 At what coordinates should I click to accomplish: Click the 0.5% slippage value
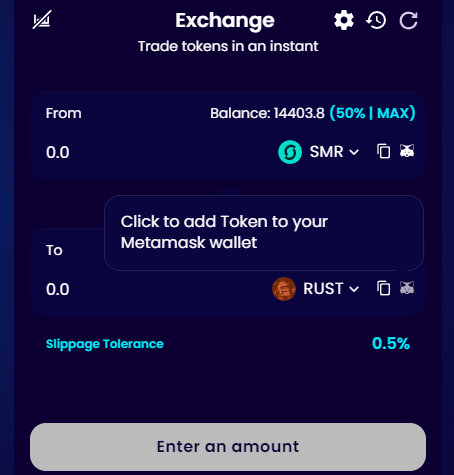pyautogui.click(x=391, y=343)
